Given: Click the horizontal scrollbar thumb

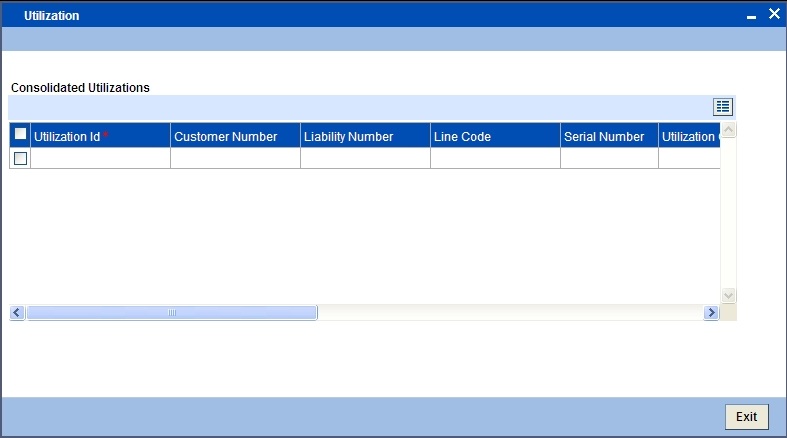Looking at the screenshot, I should coord(172,313).
